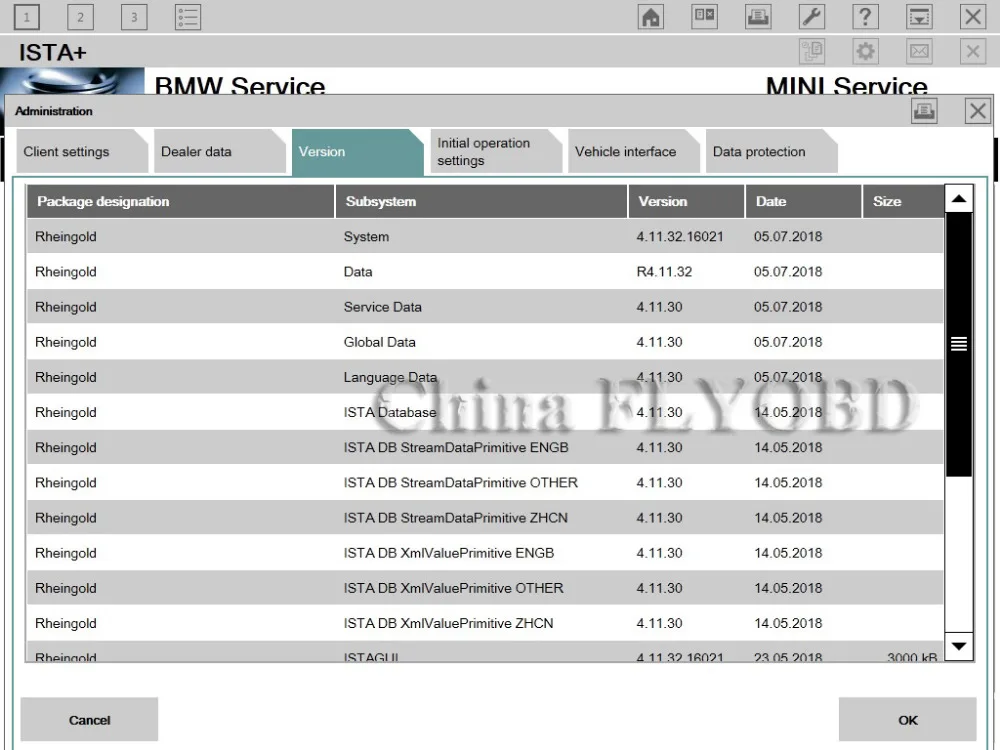Open the Vehicle interface tab
This screenshot has width=1000, height=750.
(x=633, y=152)
